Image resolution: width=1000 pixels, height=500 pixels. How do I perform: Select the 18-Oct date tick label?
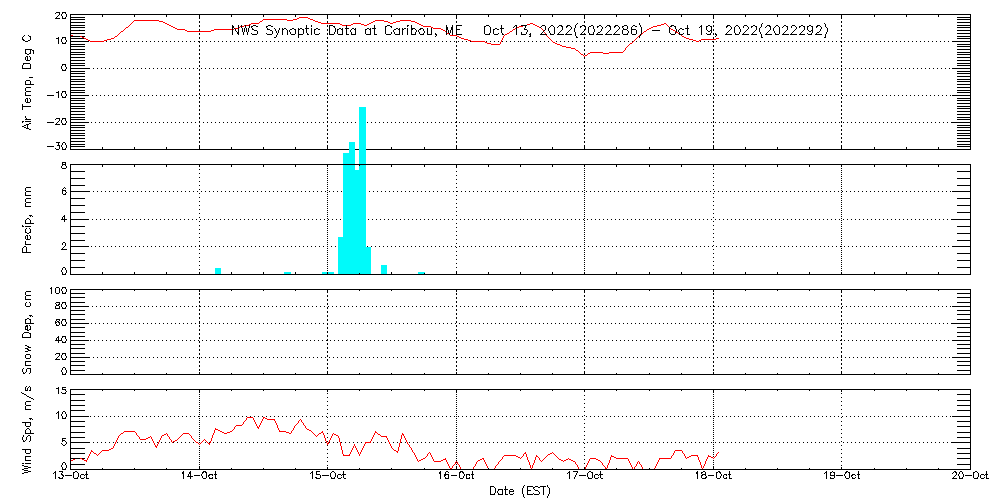click(713, 477)
